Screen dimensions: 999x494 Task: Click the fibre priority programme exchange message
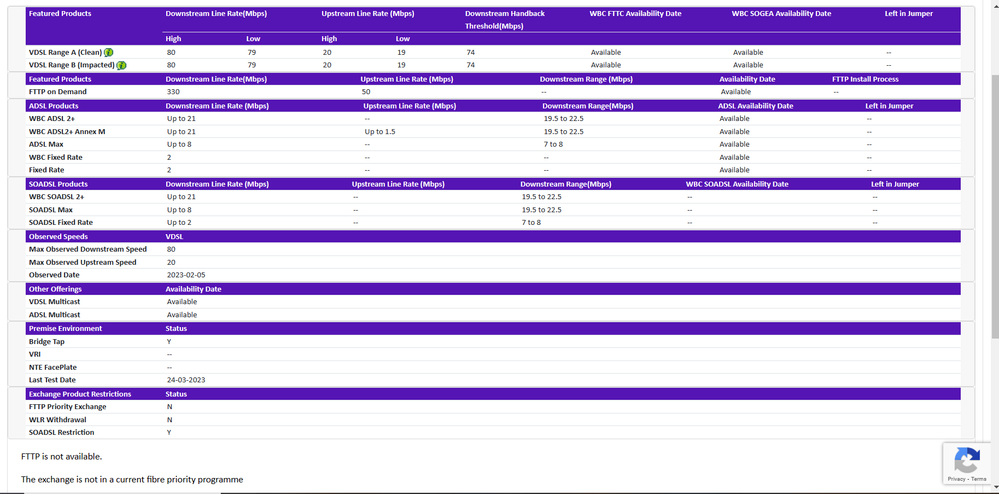pyautogui.click(x=132, y=479)
